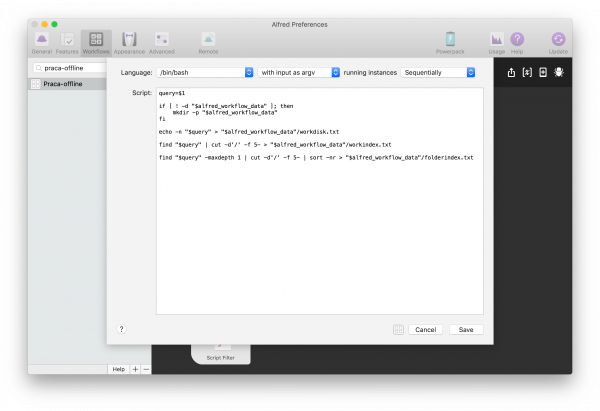Open the Sequentially running instances dropdown
The image size is (600, 411).
(438, 72)
